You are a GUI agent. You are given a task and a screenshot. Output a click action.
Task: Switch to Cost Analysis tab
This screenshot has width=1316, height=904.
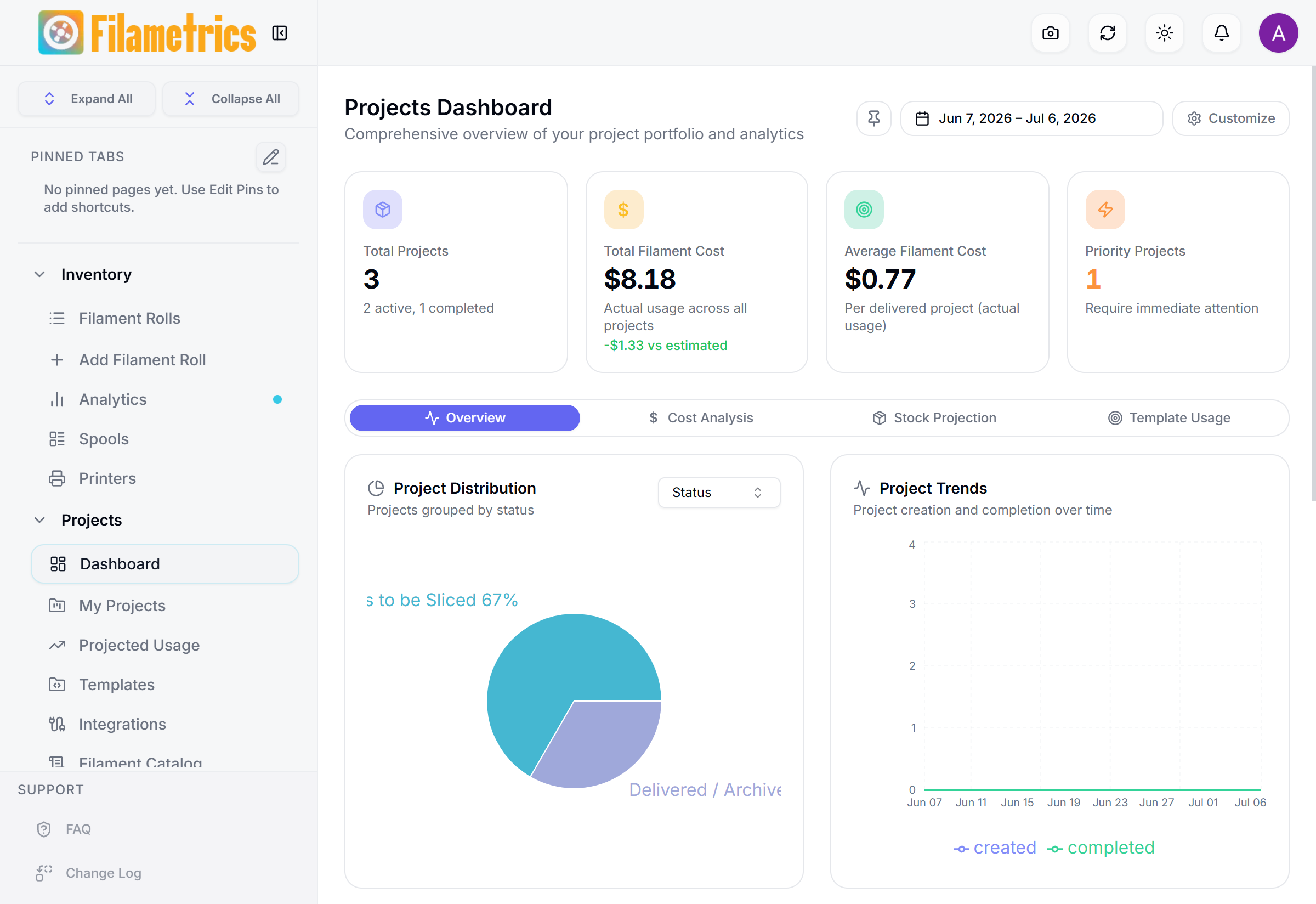(700, 418)
